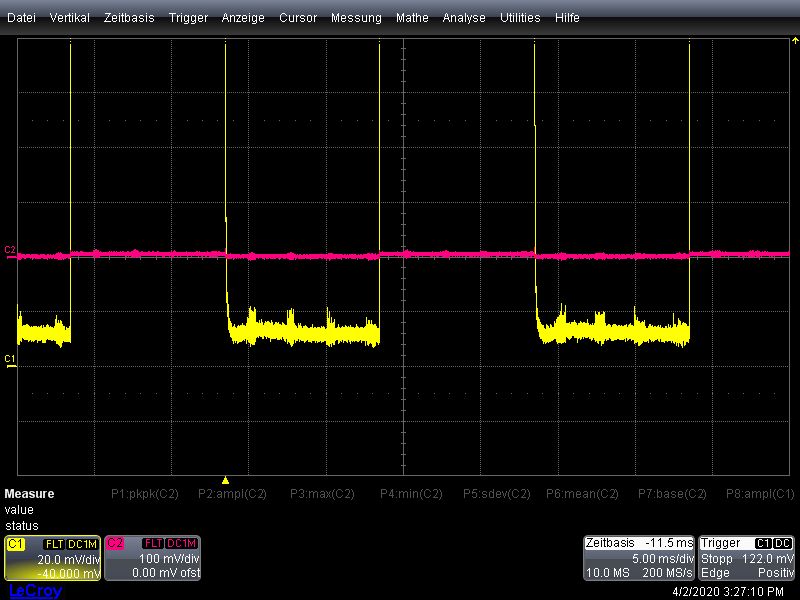Viewport: 800px width, 600px height.
Task: Open the Trigger menu in menu bar
Action: [x=188, y=18]
